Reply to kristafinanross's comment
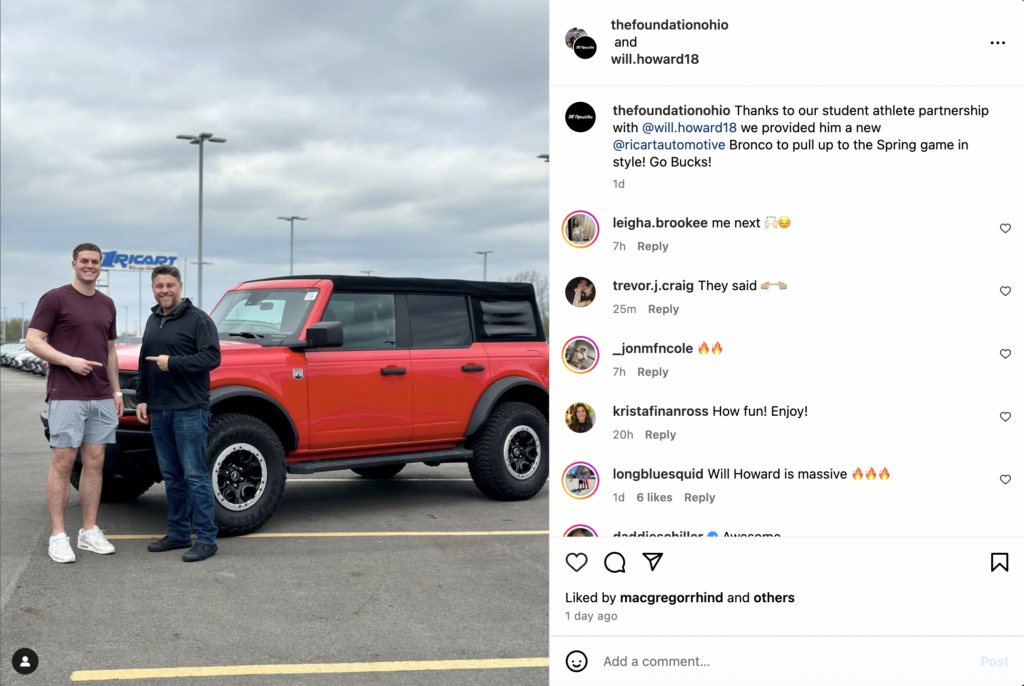The height and width of the screenshot is (686, 1024). pyautogui.click(x=660, y=434)
